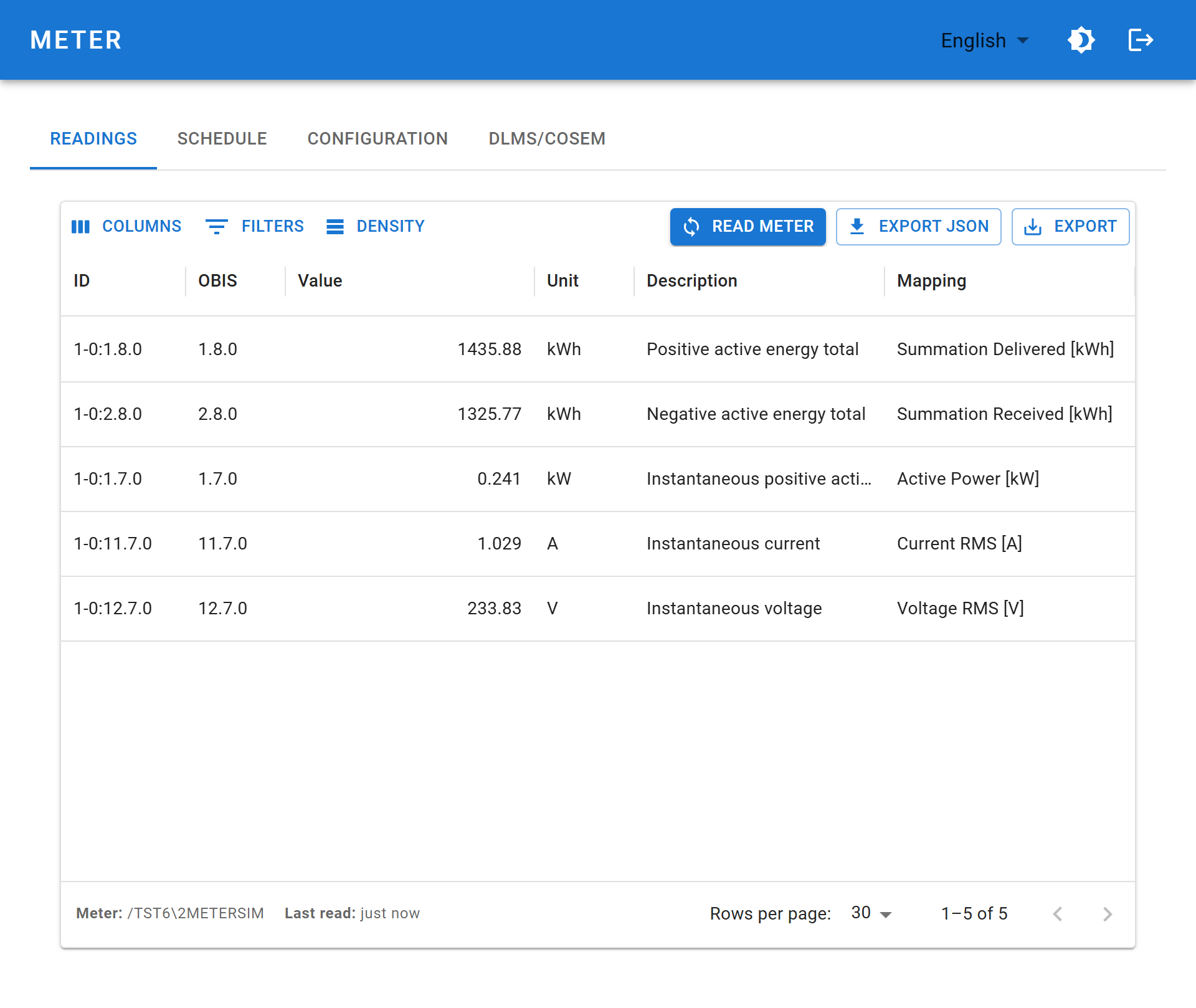Sort by the ID column header

pyautogui.click(x=82, y=281)
